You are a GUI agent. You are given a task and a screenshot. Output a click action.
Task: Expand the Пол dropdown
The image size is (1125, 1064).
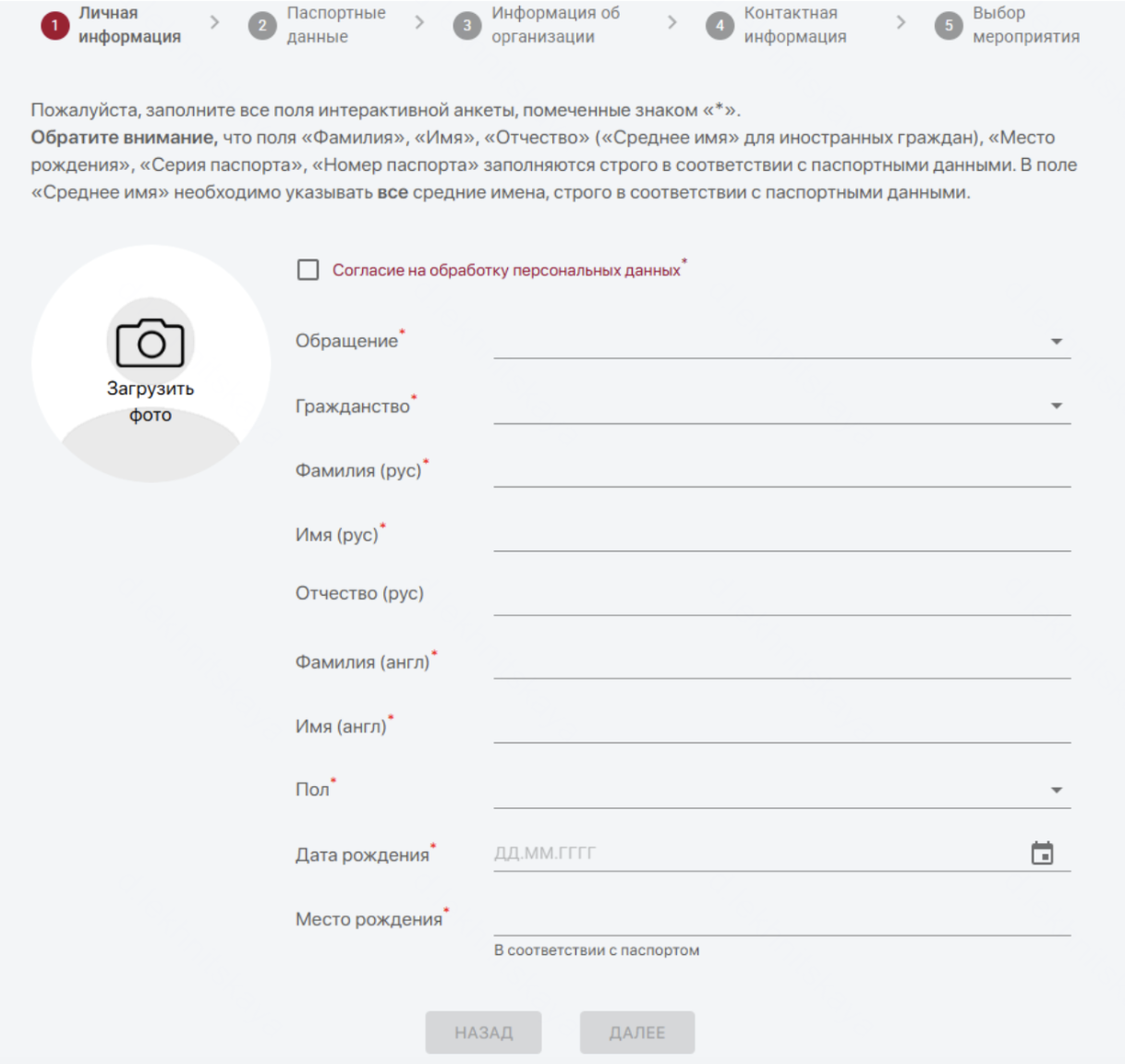click(x=1057, y=791)
